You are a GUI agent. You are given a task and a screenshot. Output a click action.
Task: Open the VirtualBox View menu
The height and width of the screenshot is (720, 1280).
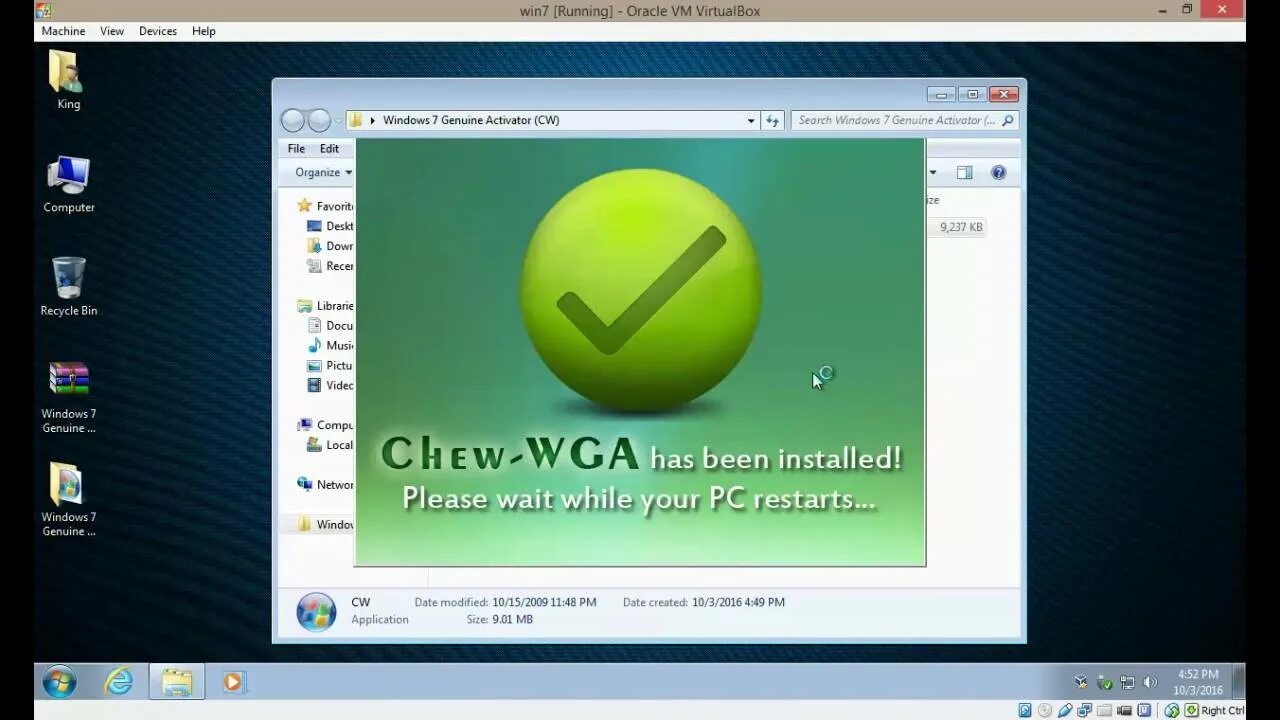[x=112, y=31]
